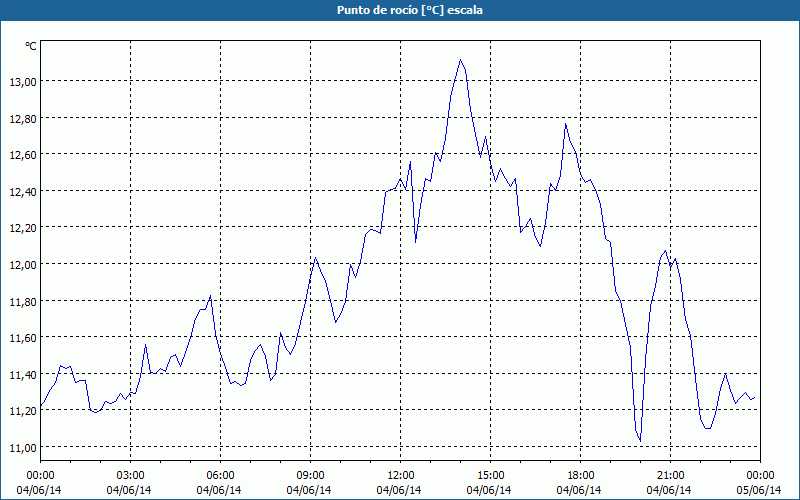
Task: Click the 04/06/14 date under 18:00
Action: click(x=579, y=490)
